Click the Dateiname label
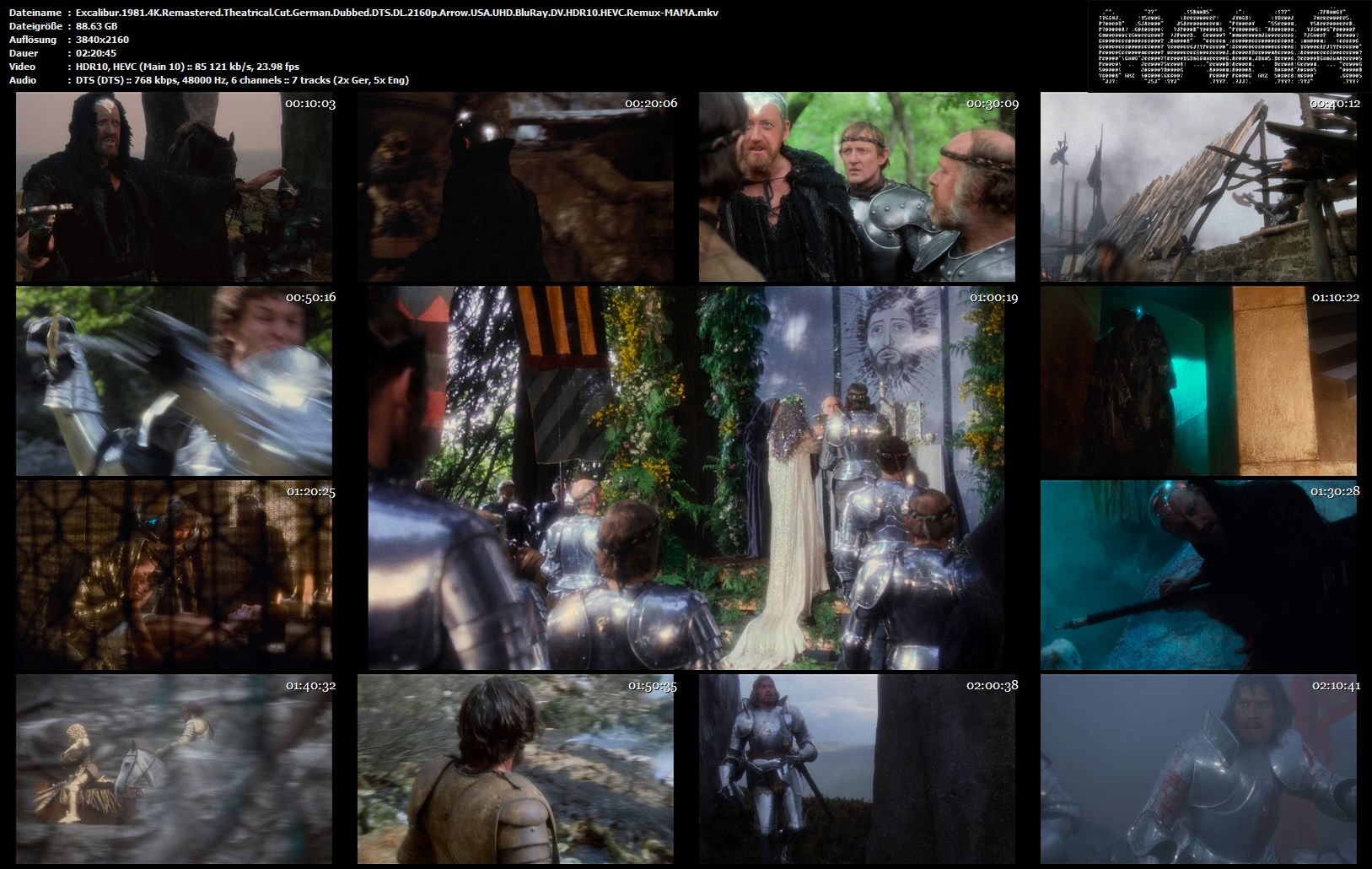1372x869 pixels. tap(35, 13)
